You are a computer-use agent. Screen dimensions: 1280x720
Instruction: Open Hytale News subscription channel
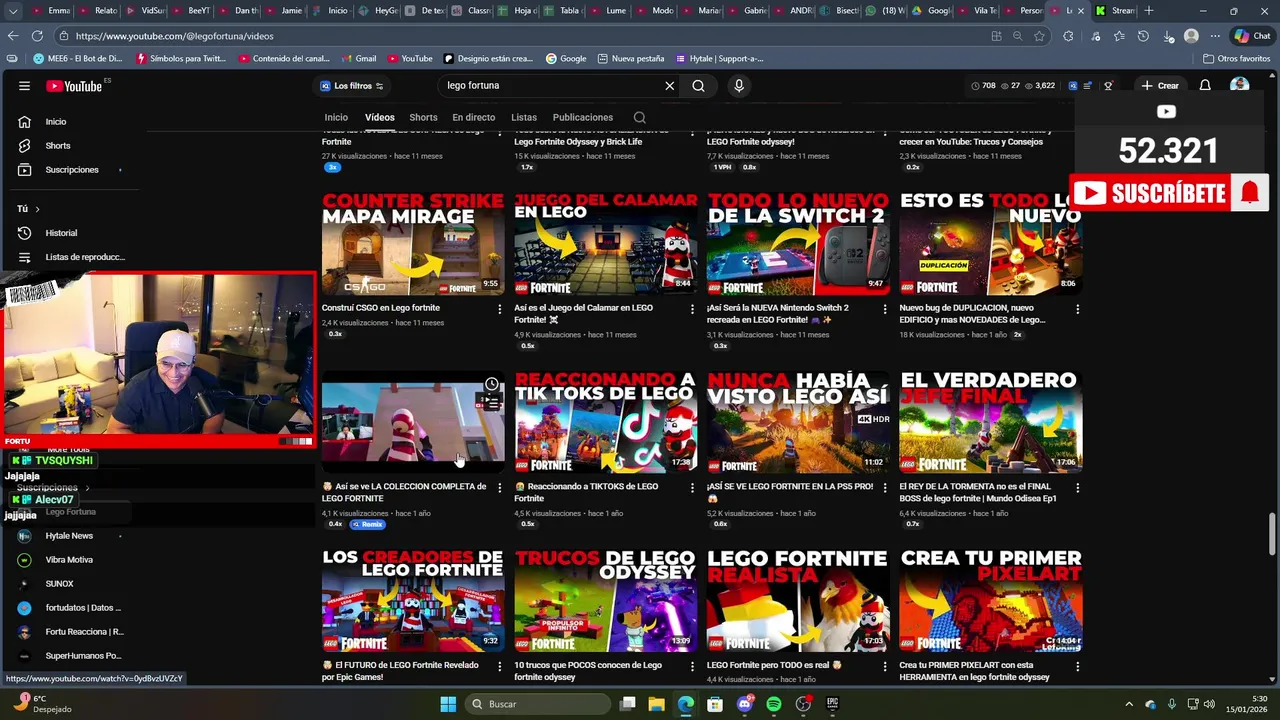(68, 536)
